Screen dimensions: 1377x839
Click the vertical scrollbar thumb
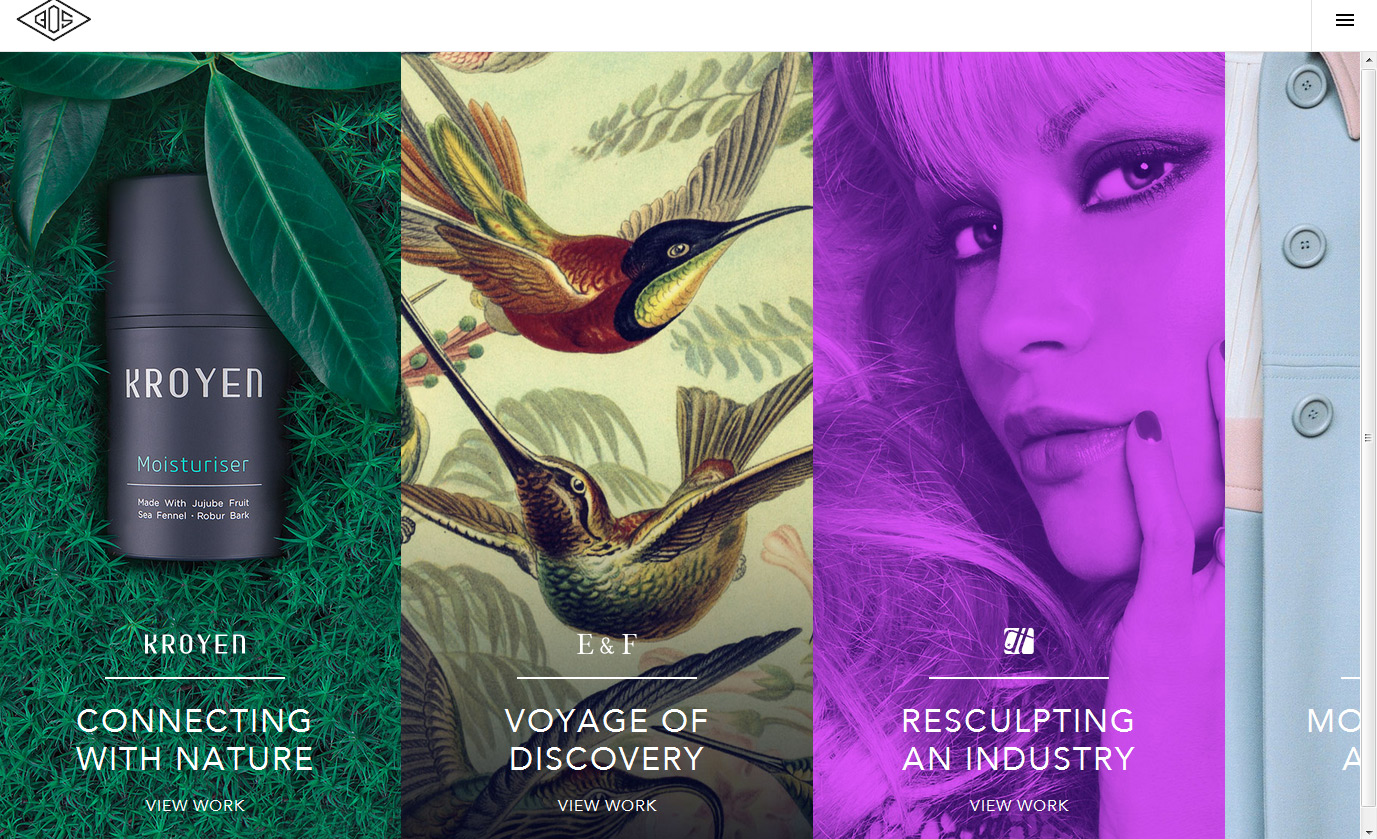tap(1369, 437)
